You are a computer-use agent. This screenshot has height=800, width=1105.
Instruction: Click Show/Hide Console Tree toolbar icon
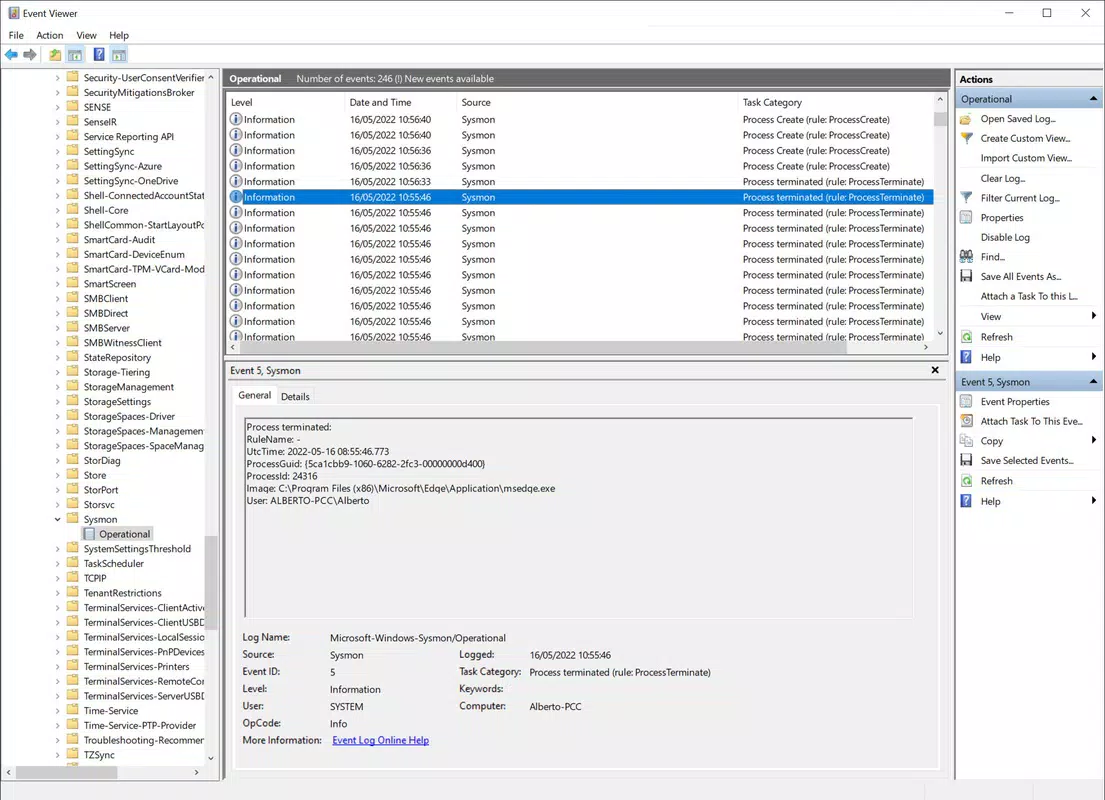coord(75,55)
